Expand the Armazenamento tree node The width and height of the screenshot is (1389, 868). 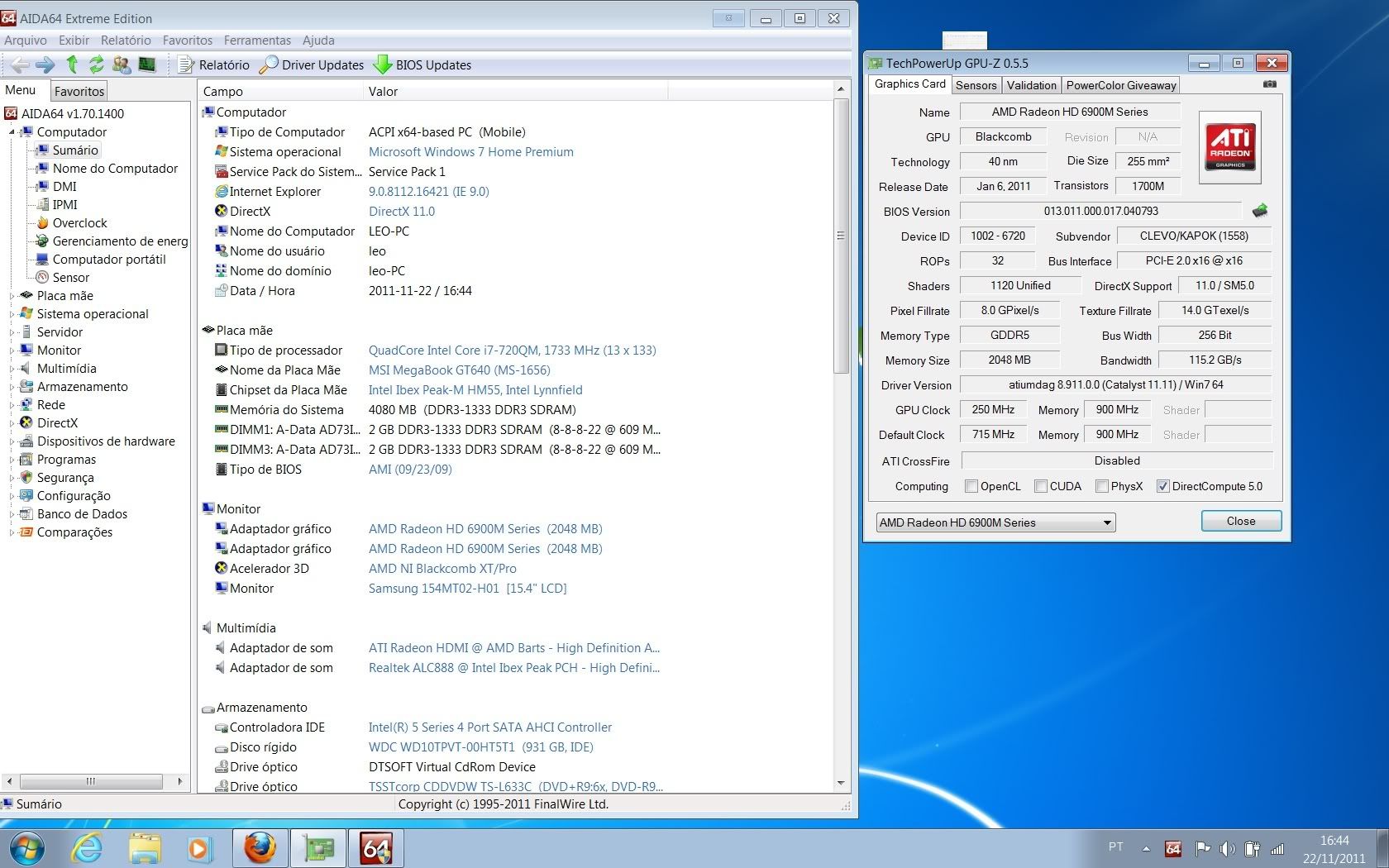(12, 387)
